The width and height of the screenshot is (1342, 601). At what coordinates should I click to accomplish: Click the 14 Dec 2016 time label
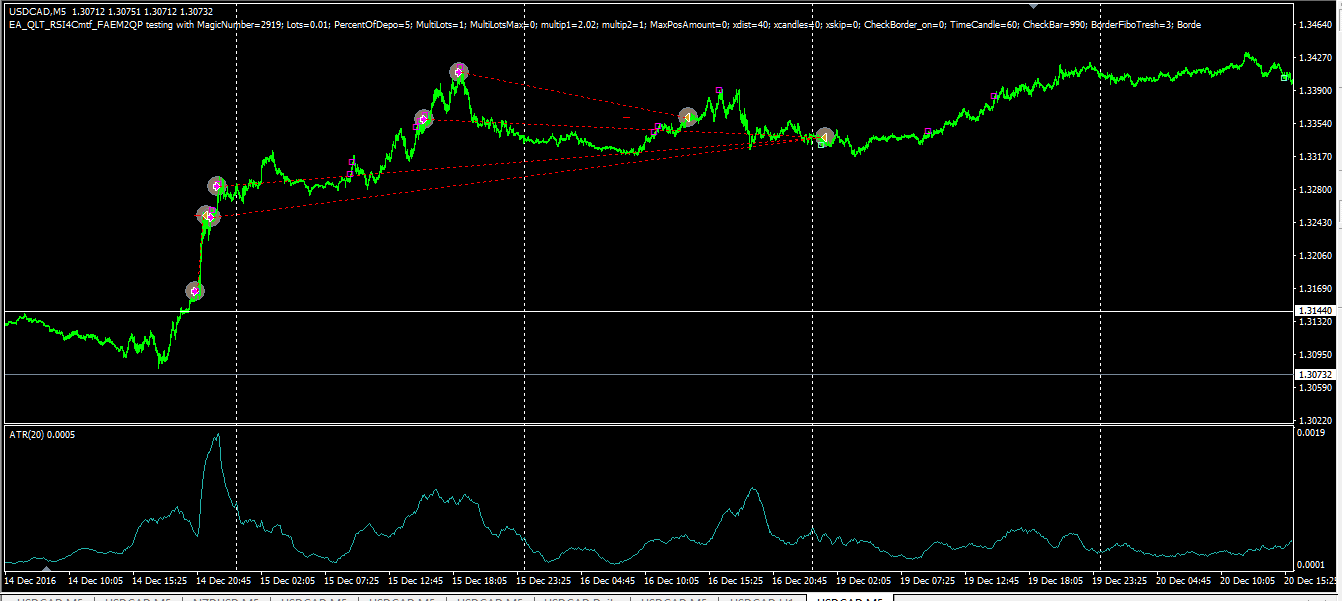[x=30, y=580]
